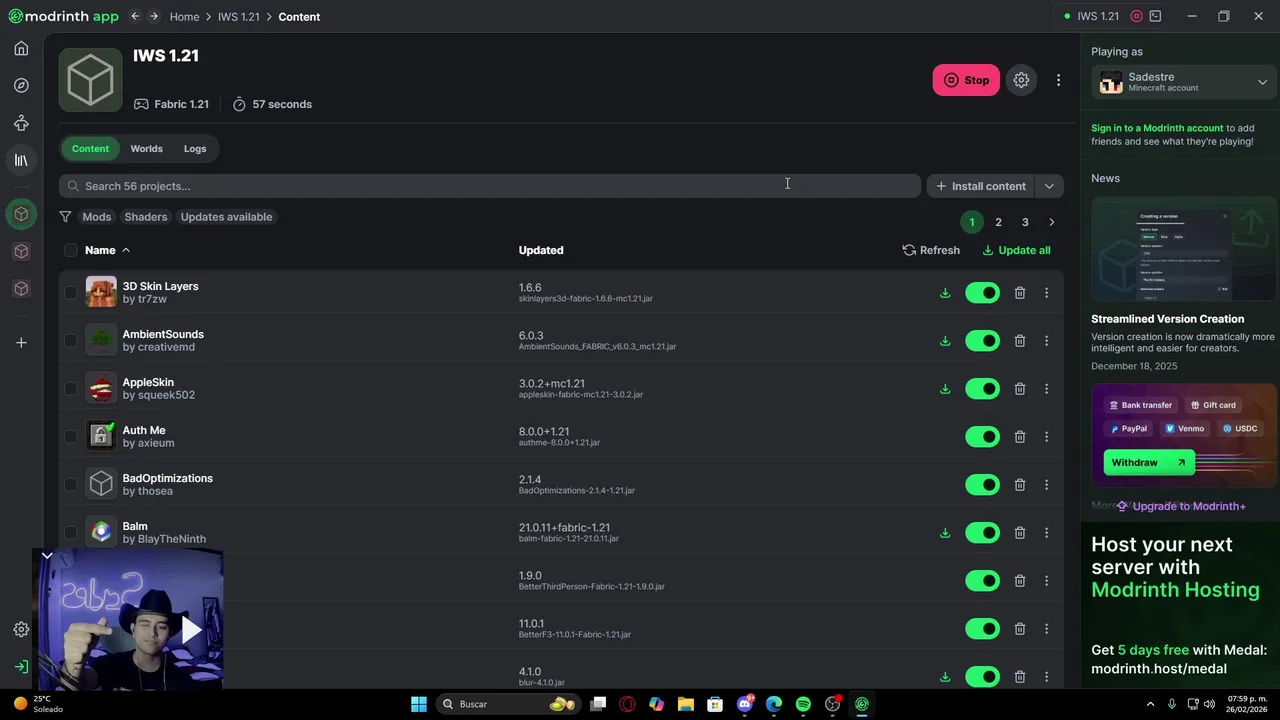Click the Microsoft Edge taskbar icon
Screen dimensions: 1280x720
click(774, 704)
